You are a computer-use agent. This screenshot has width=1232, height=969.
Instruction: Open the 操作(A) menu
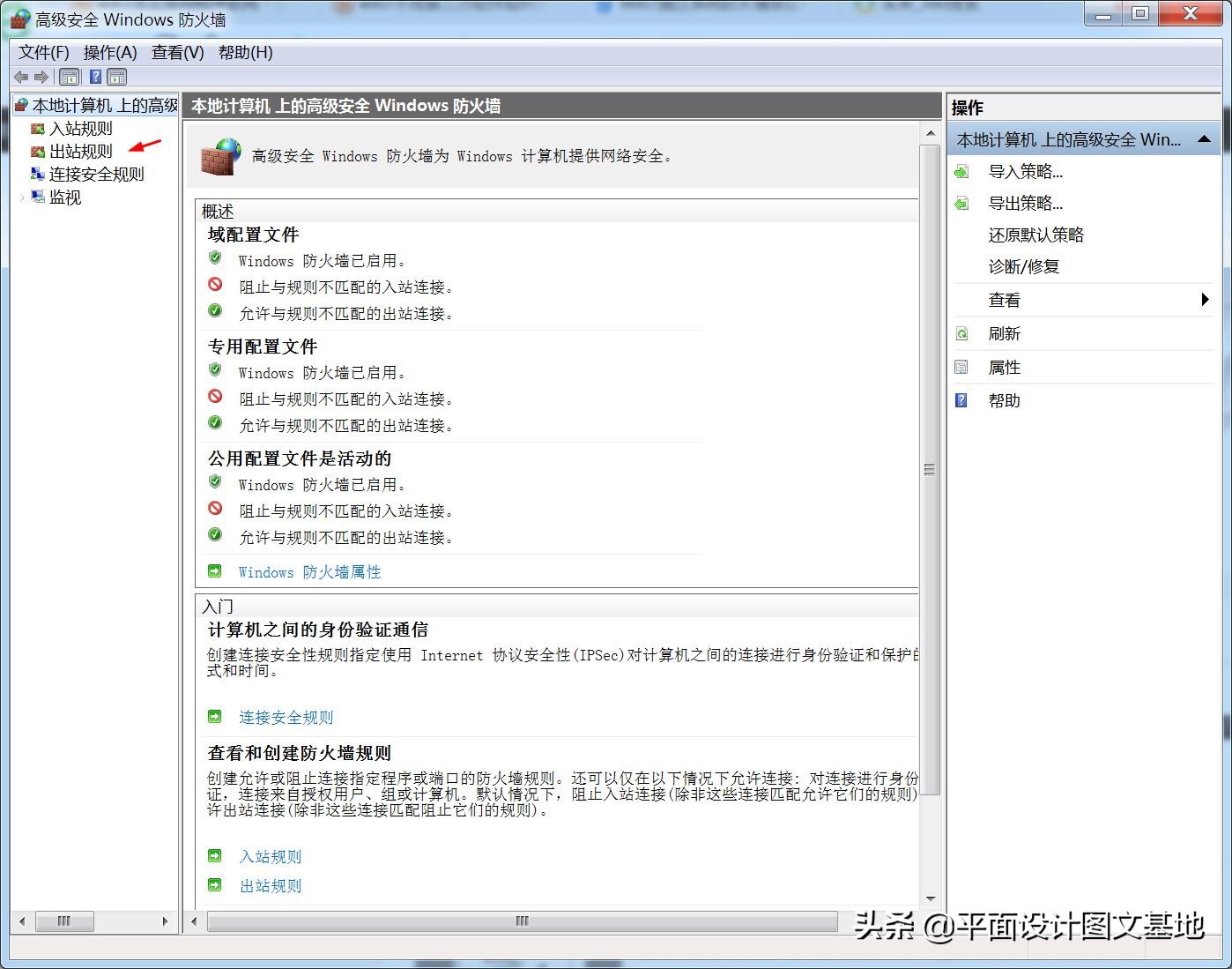point(110,52)
